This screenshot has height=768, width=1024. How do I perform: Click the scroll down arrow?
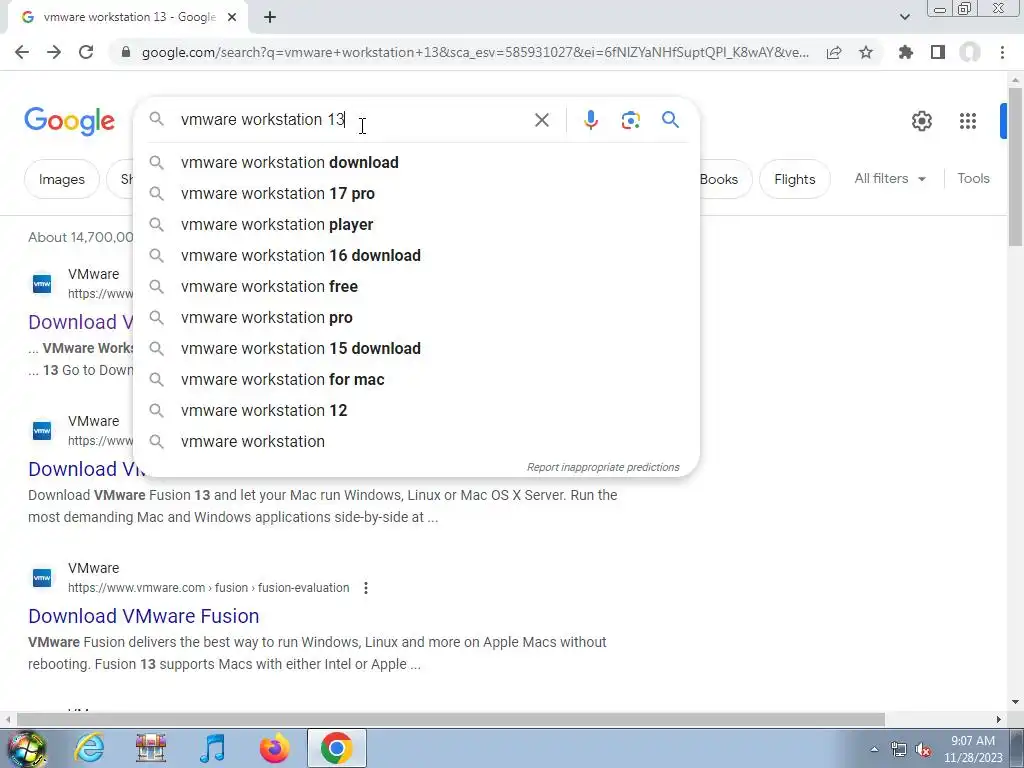[1015, 703]
